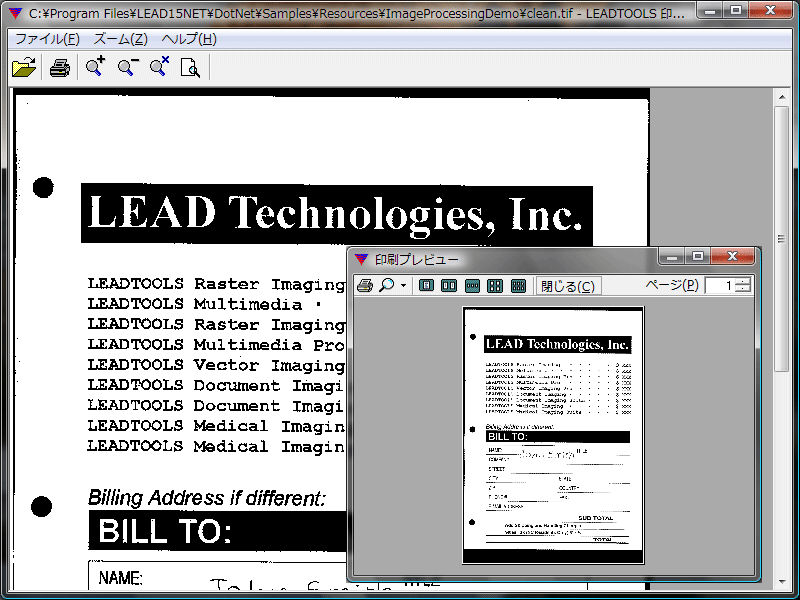Decrease ページ number with the down stepper

point(744,289)
